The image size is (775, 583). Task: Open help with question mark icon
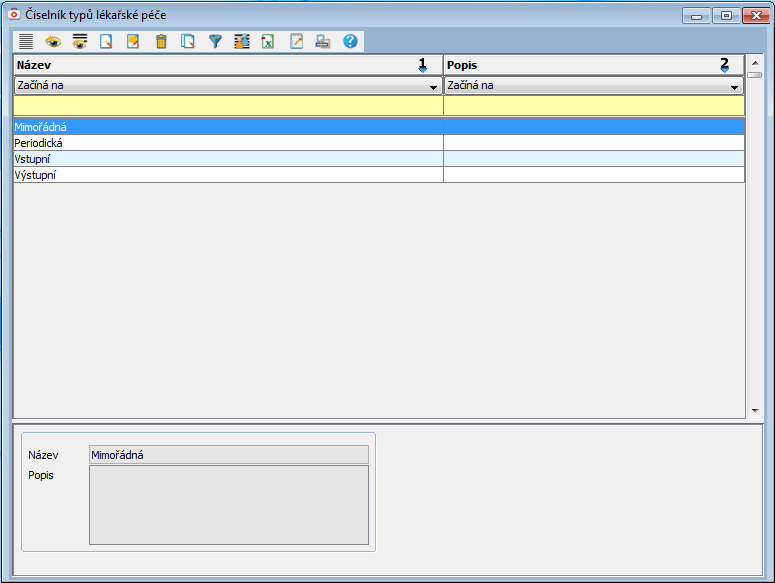[x=350, y=42]
